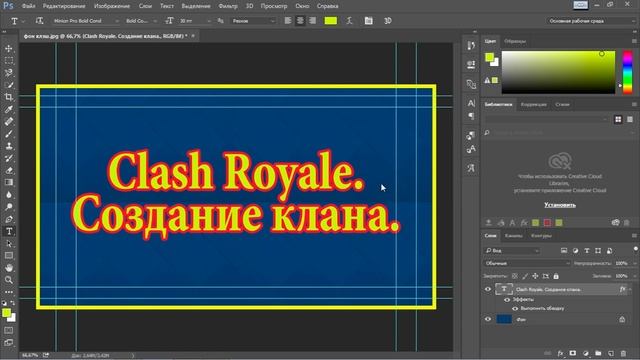The width and height of the screenshot is (640, 360).
Task: Hide the Clash Royale text layer
Action: tap(488, 289)
